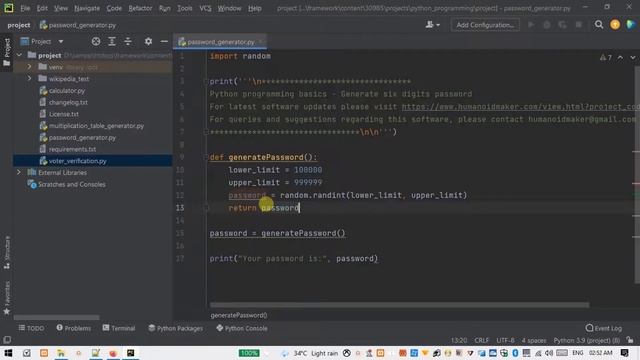The image size is (640, 360).
Task: Click the Stop icon in toolbar
Action: [578, 25]
